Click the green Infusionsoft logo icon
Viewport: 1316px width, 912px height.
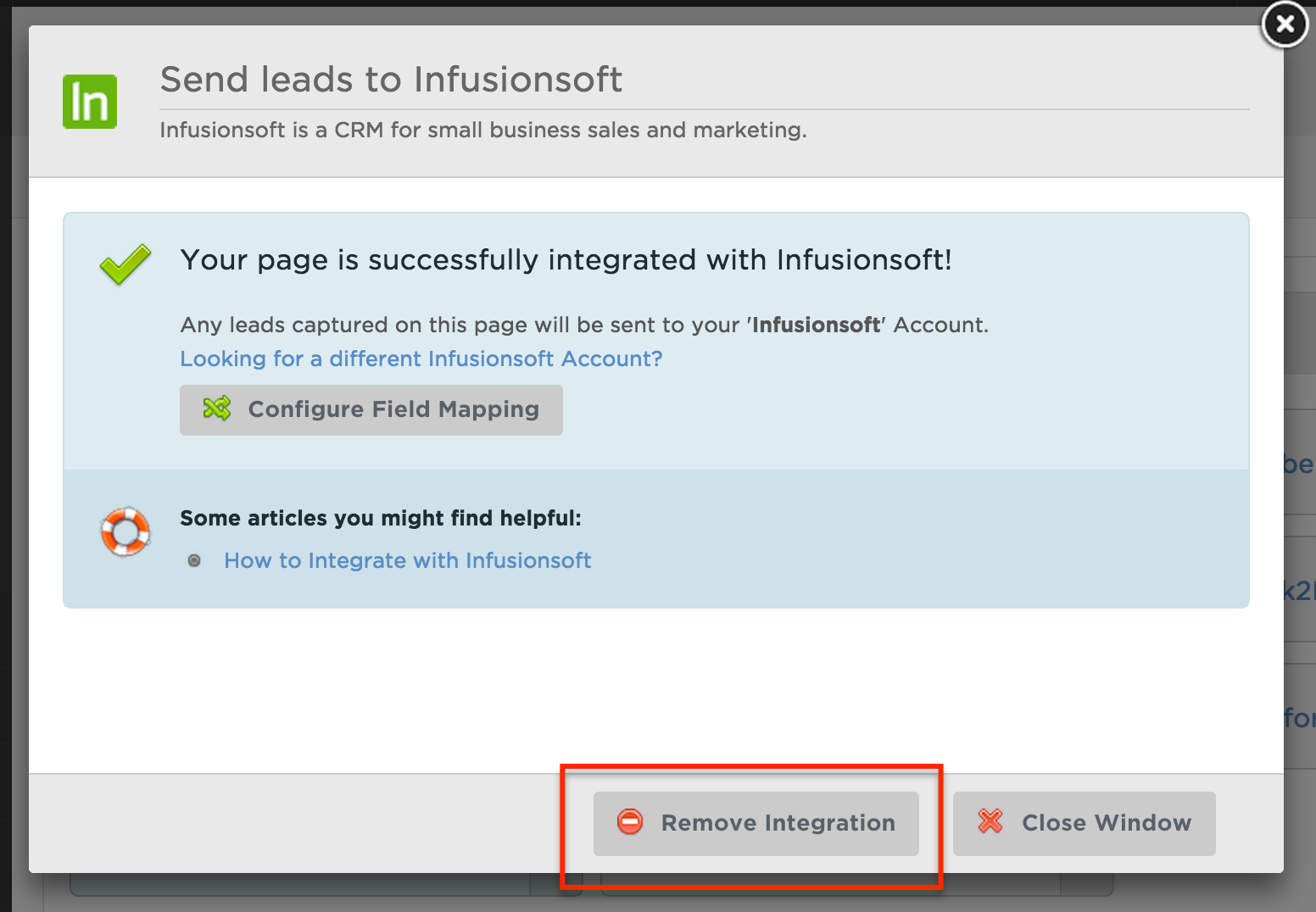click(90, 102)
